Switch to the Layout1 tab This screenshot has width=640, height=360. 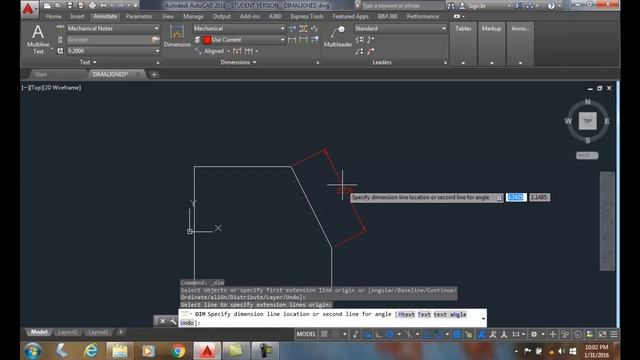tap(67, 332)
